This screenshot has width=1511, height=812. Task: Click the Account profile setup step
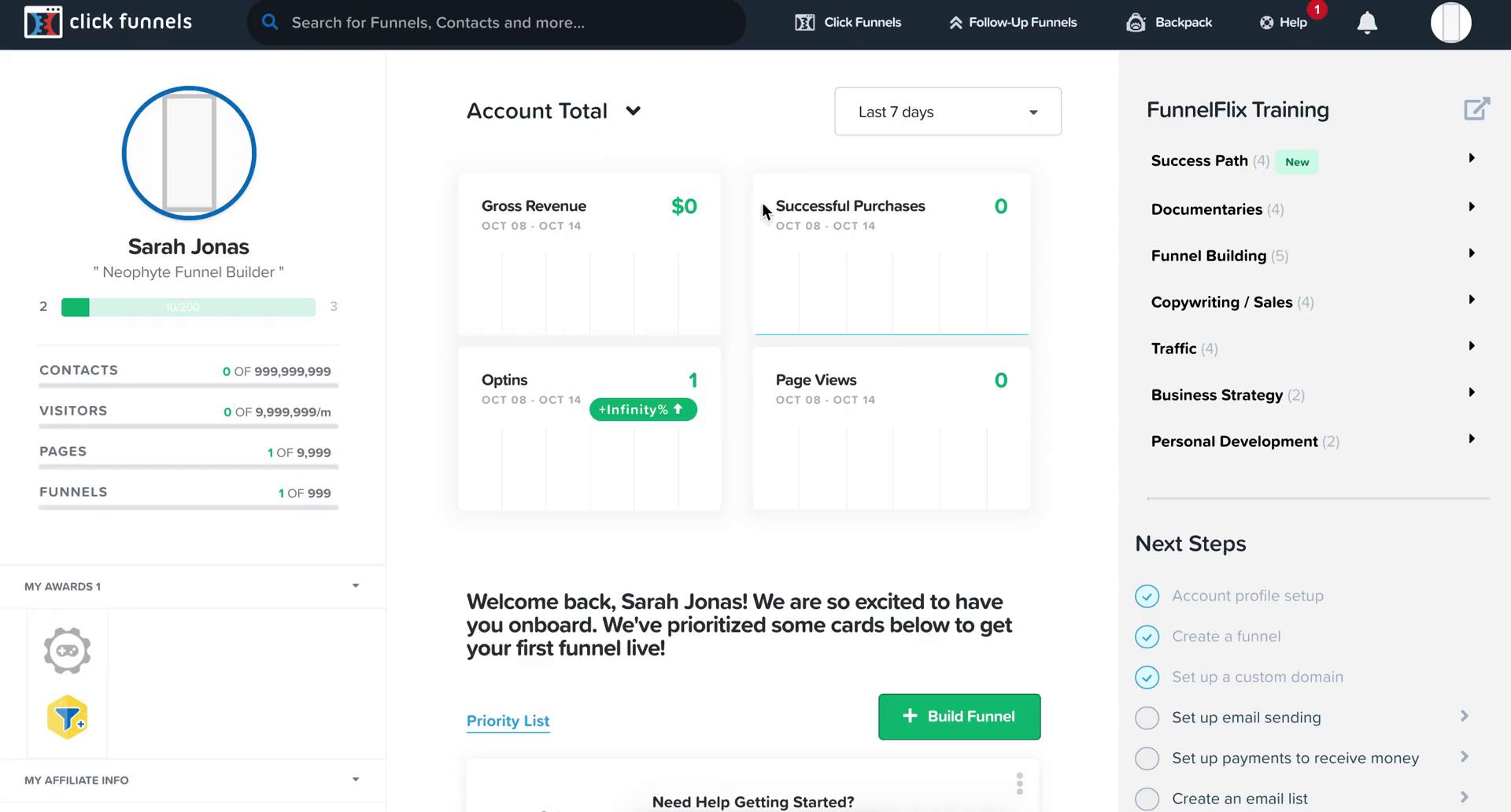pos(1247,596)
